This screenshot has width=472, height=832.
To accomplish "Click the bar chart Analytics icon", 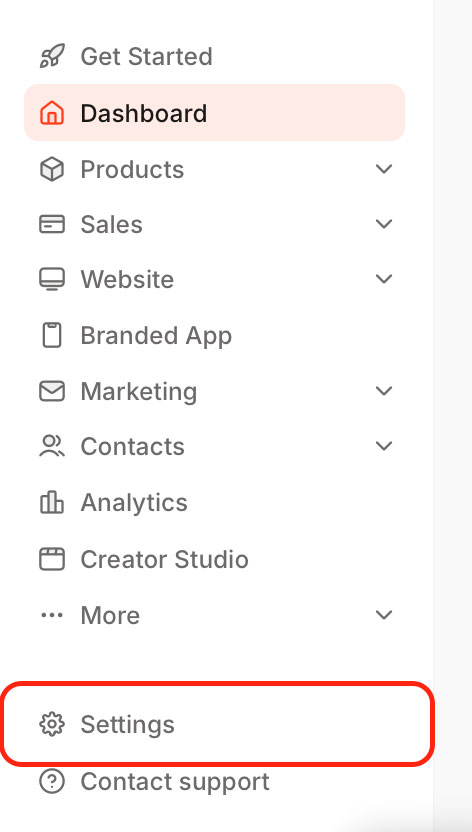I will click(52, 502).
